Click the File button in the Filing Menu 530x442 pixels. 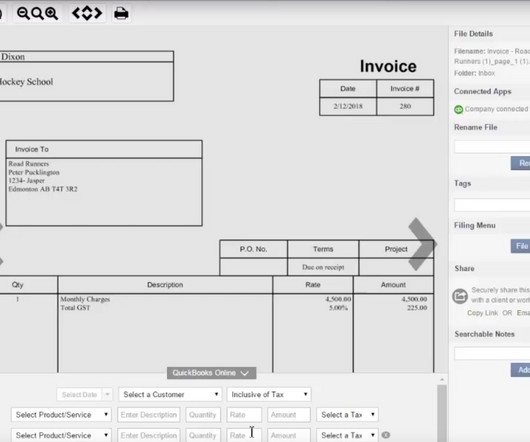pos(521,246)
